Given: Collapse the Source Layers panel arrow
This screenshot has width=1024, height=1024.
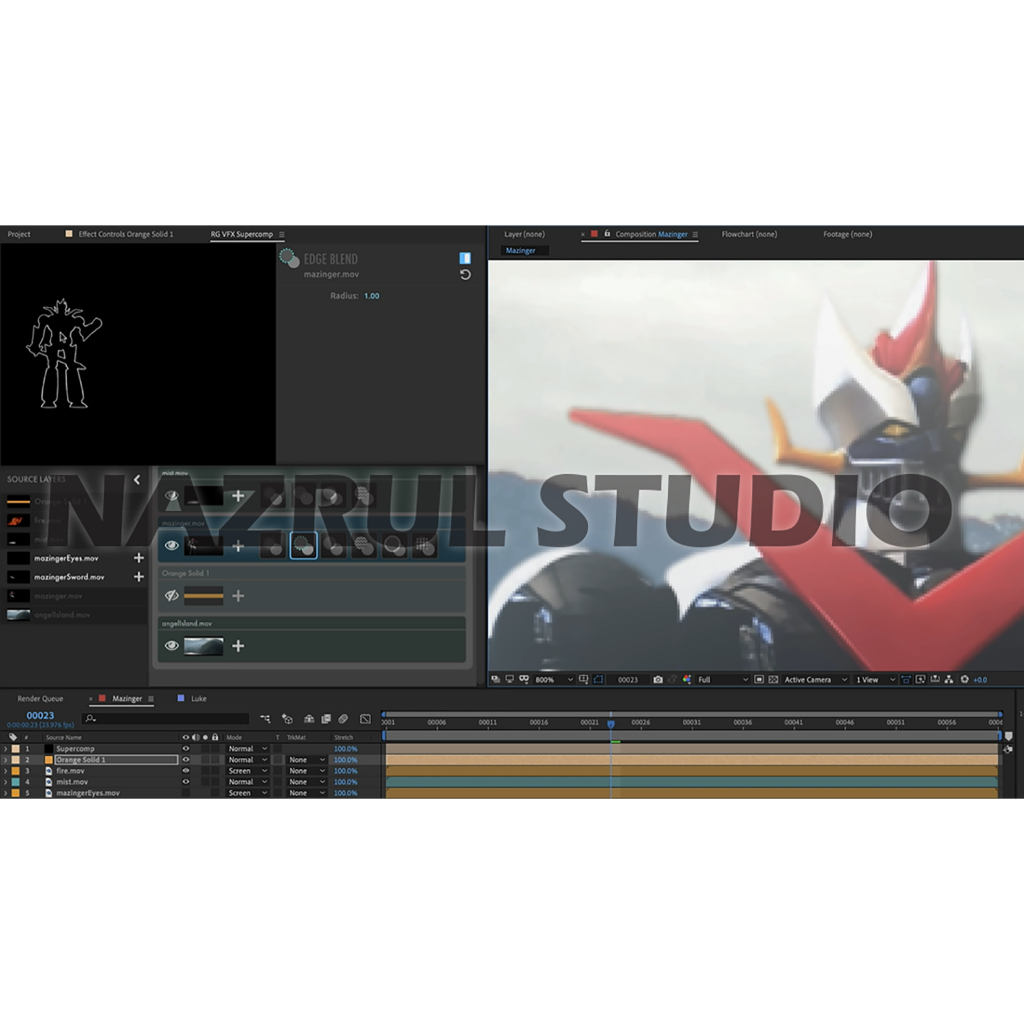Looking at the screenshot, I should click(137, 480).
